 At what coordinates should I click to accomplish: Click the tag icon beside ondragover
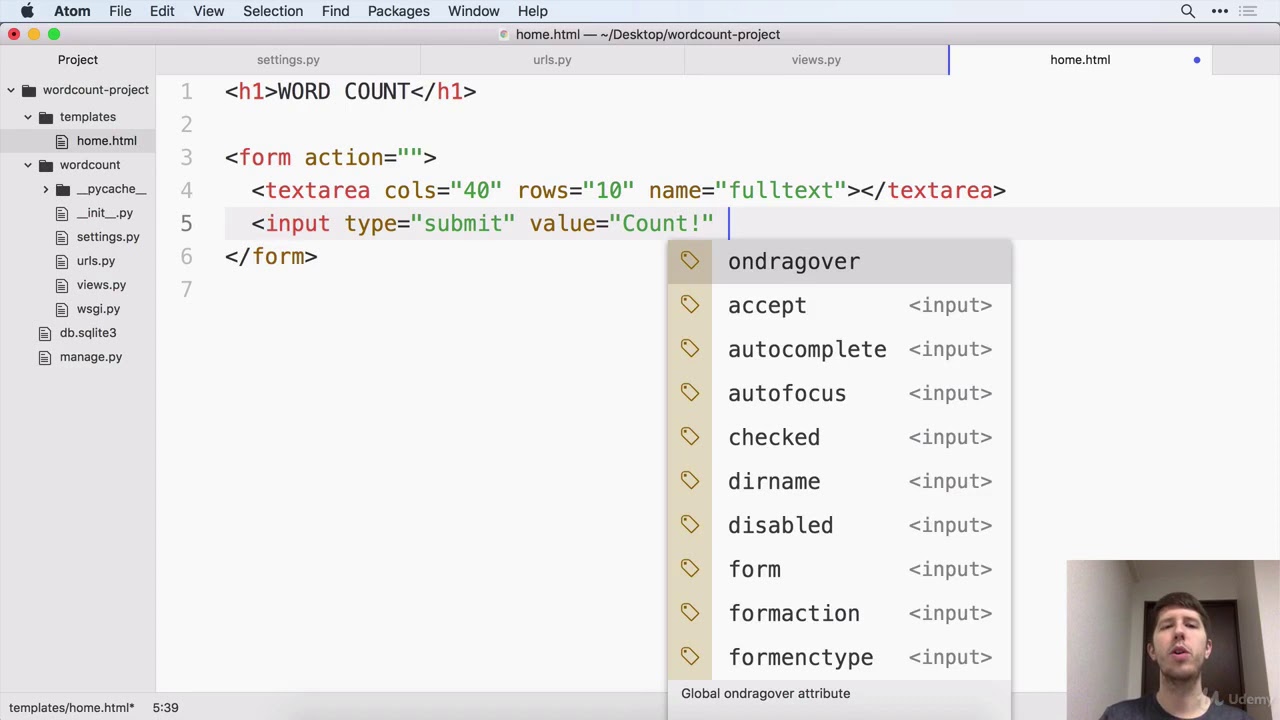[690, 261]
